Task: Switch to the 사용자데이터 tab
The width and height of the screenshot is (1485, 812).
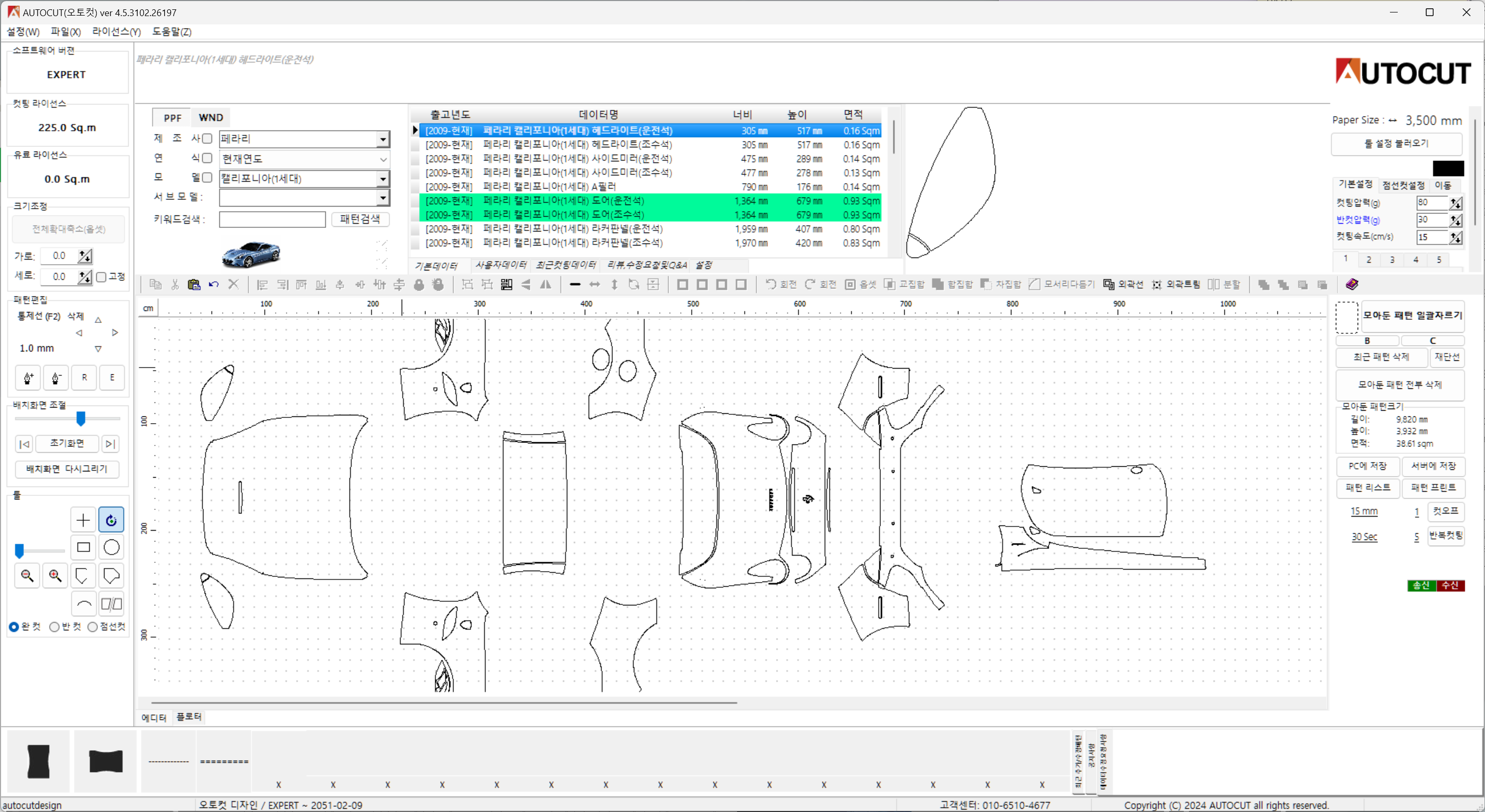Action: click(x=500, y=265)
